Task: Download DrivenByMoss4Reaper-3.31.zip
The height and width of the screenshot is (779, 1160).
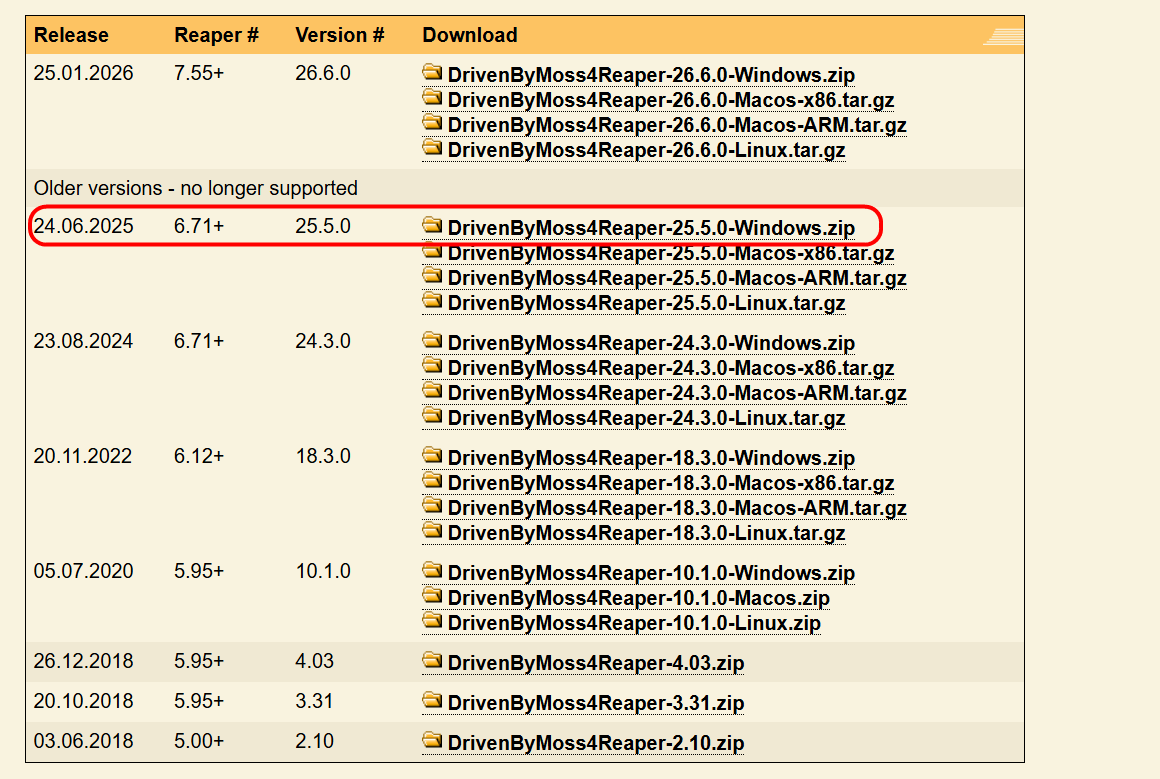Action: pos(596,702)
